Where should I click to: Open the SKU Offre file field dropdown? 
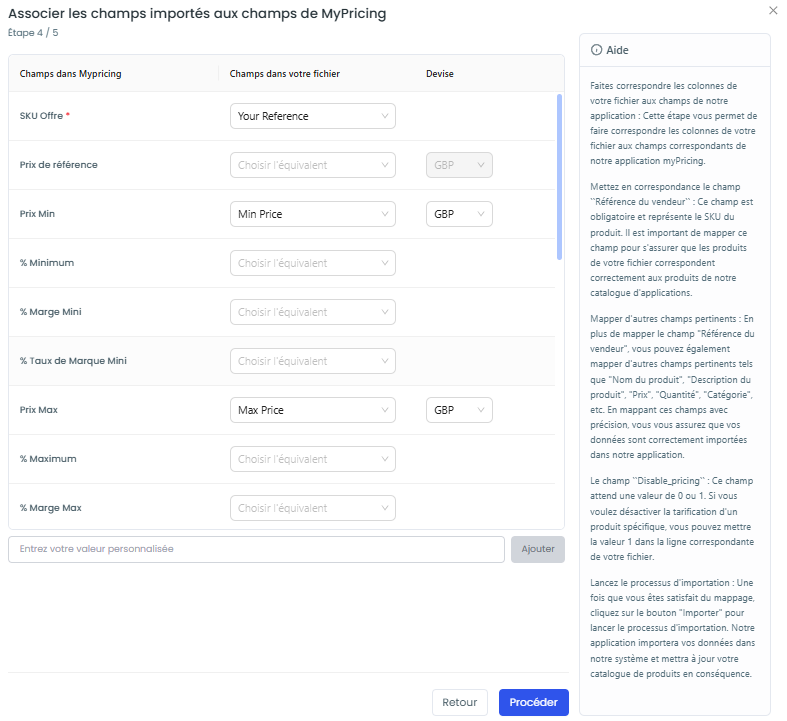coord(312,116)
